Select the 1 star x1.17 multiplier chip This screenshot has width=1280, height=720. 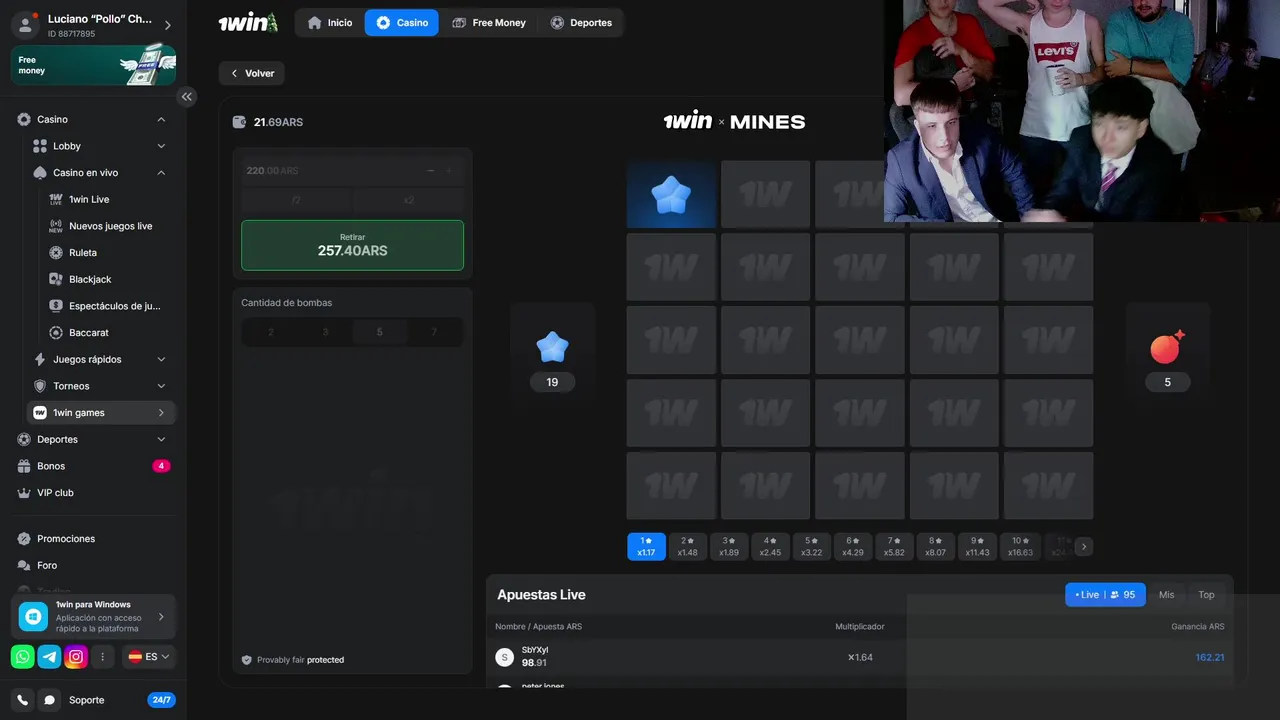coord(646,546)
